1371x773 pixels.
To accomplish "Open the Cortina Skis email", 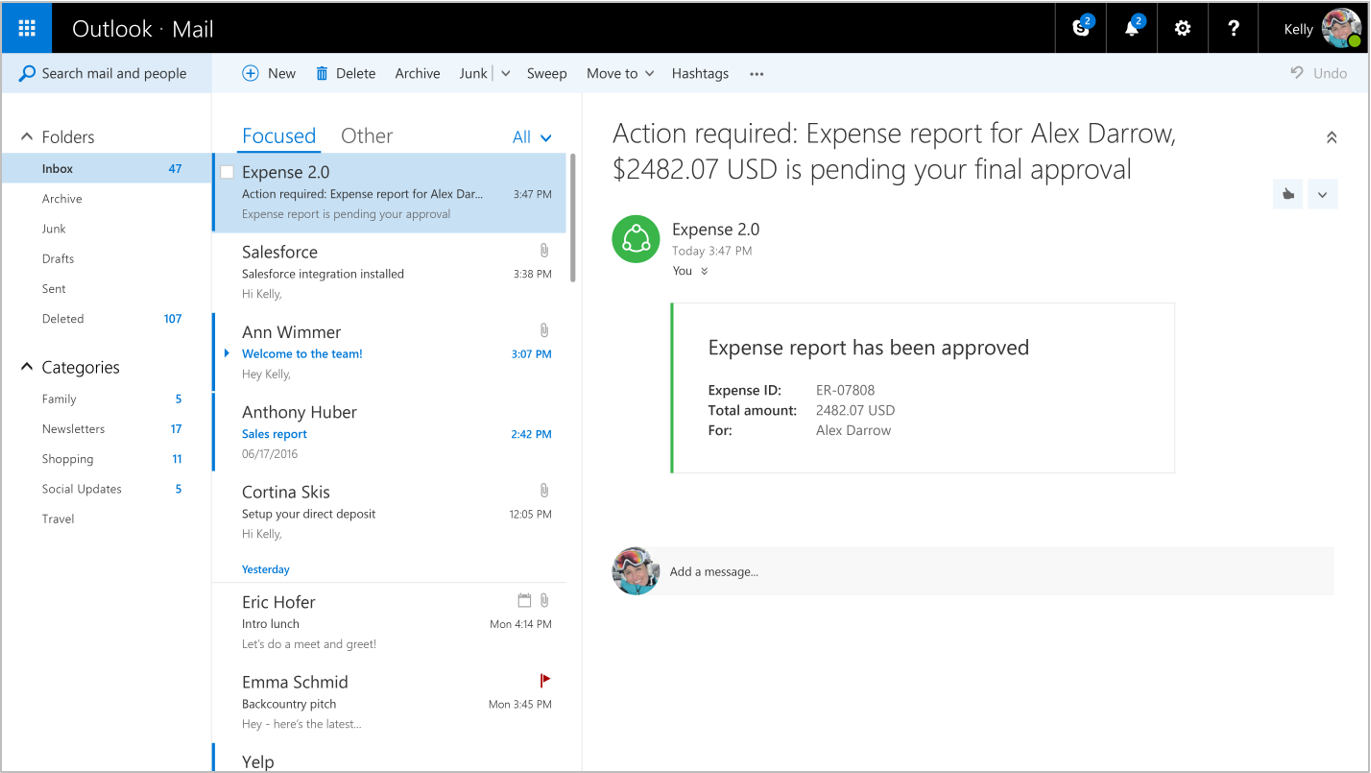I will coord(390,512).
